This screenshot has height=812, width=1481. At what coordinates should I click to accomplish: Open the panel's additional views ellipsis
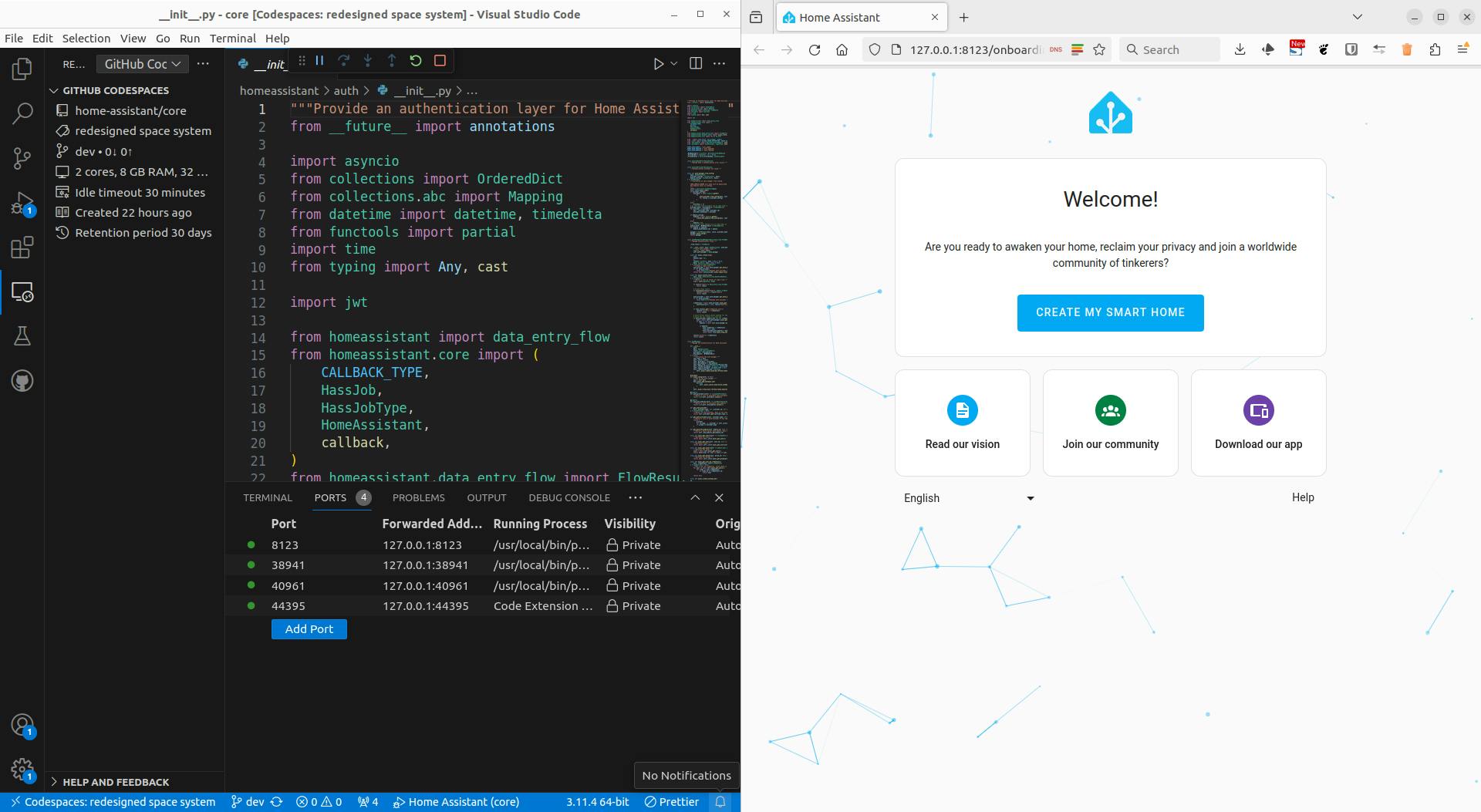[x=636, y=497]
